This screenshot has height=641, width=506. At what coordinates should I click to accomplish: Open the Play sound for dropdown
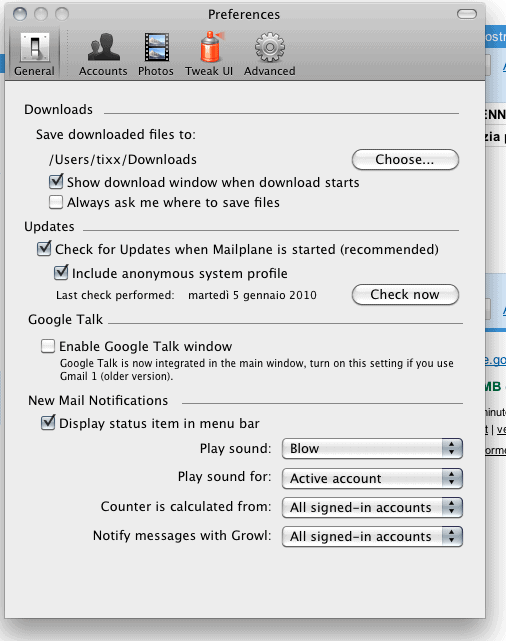click(x=372, y=478)
